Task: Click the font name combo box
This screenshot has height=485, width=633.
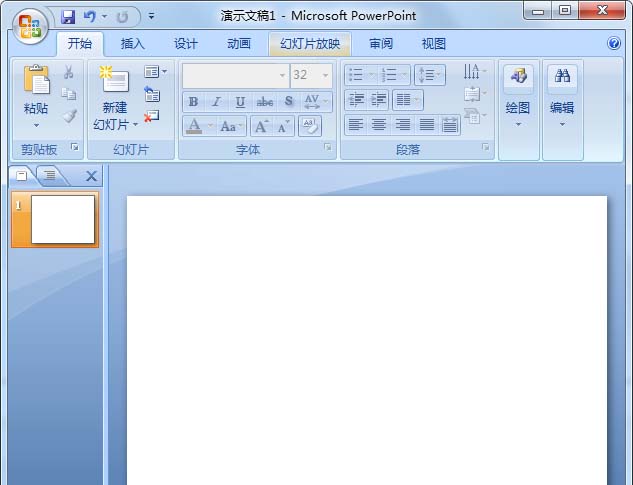Action: (236, 75)
